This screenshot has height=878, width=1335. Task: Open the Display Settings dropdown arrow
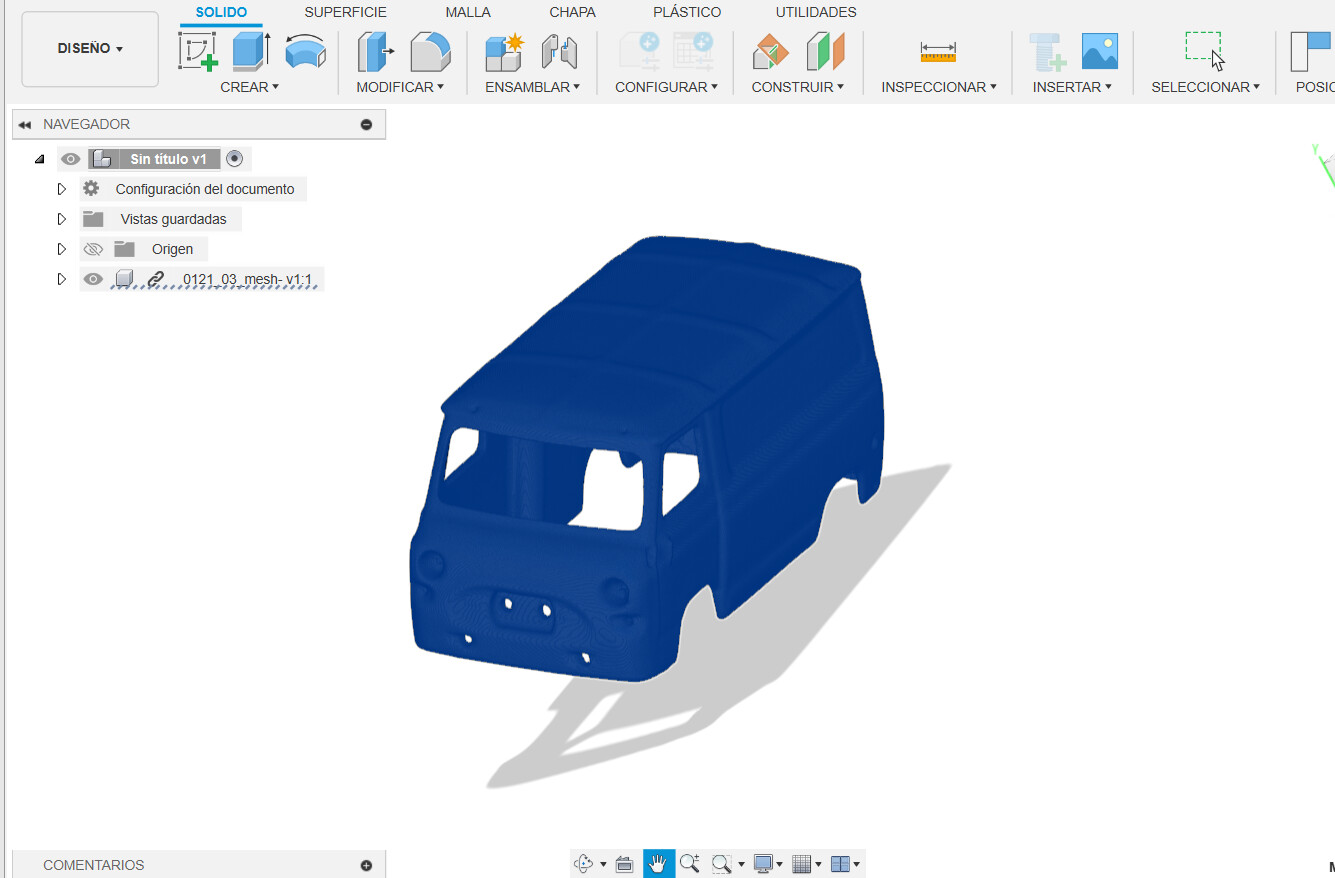780,865
